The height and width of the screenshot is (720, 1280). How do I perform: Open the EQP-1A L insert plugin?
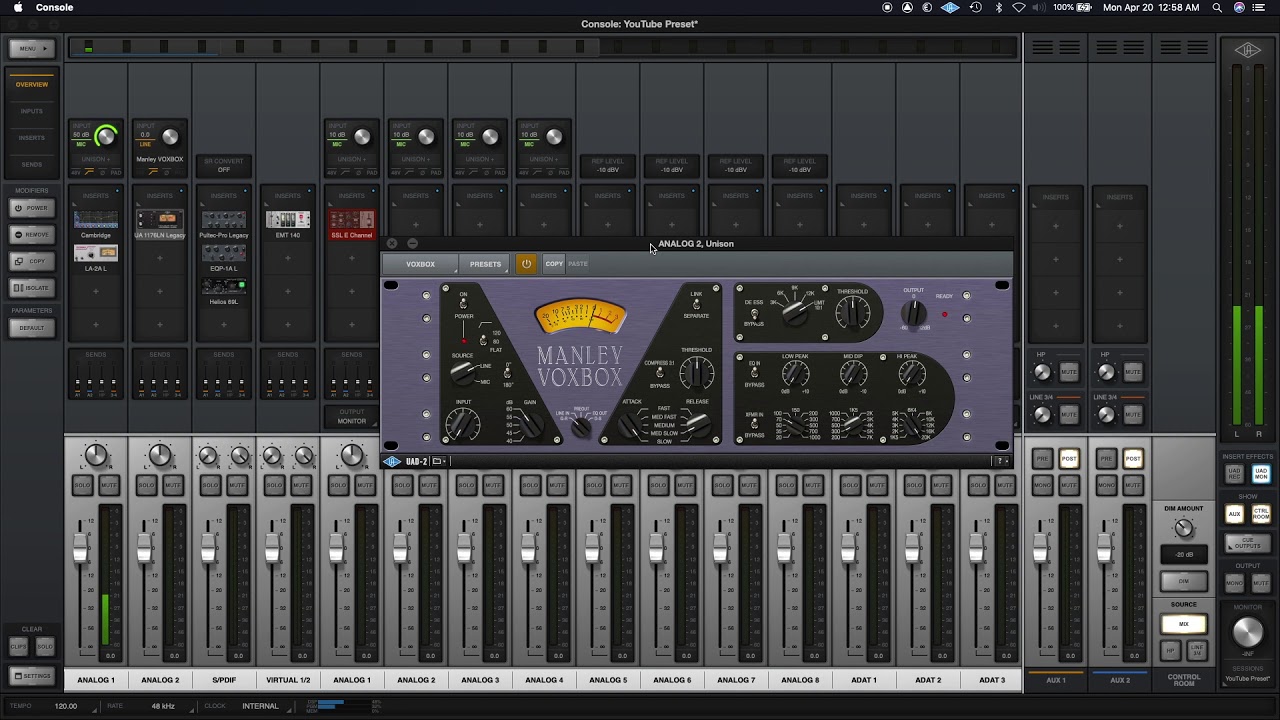[224, 256]
